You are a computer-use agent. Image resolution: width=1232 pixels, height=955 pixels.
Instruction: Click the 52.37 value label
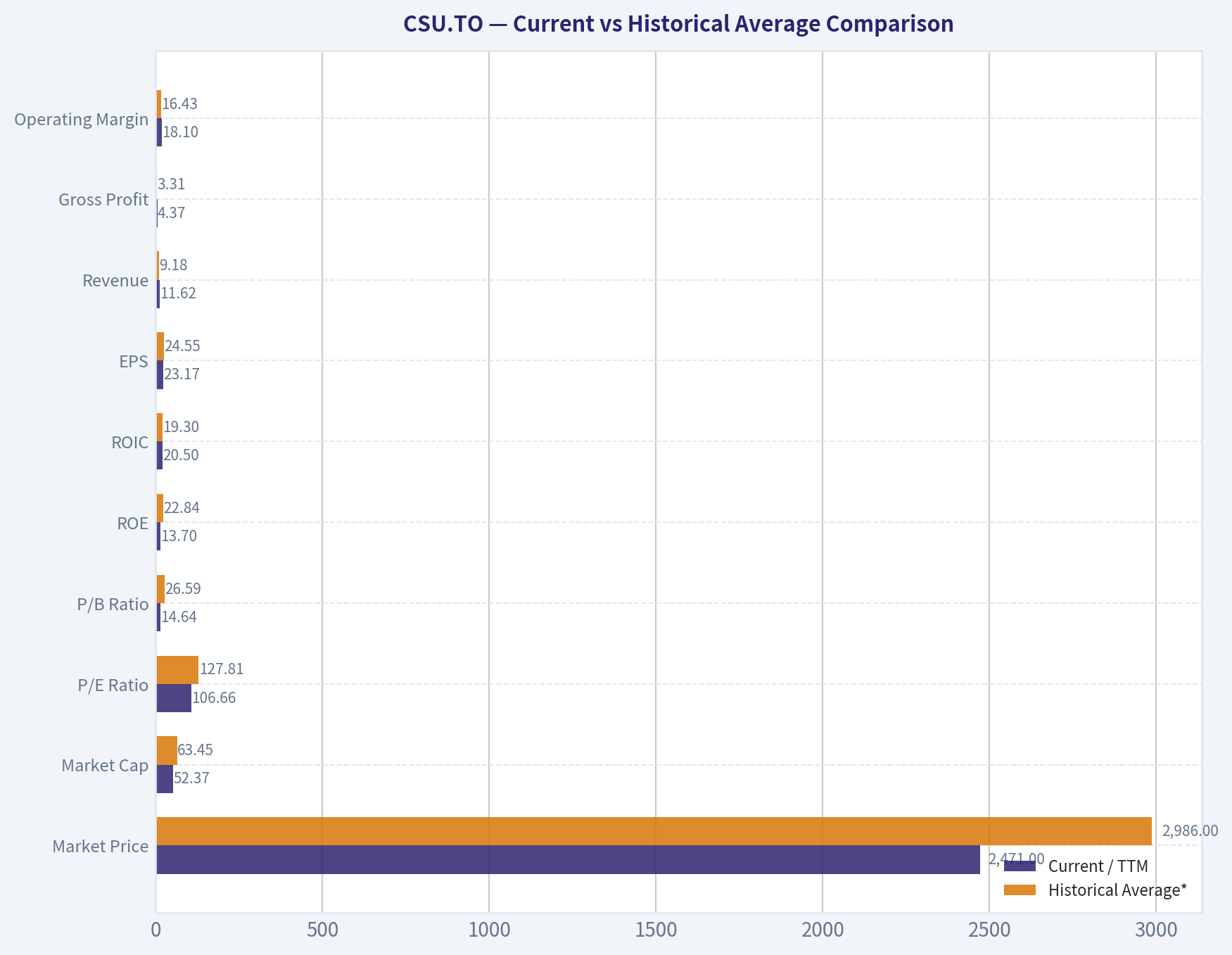pos(191,778)
